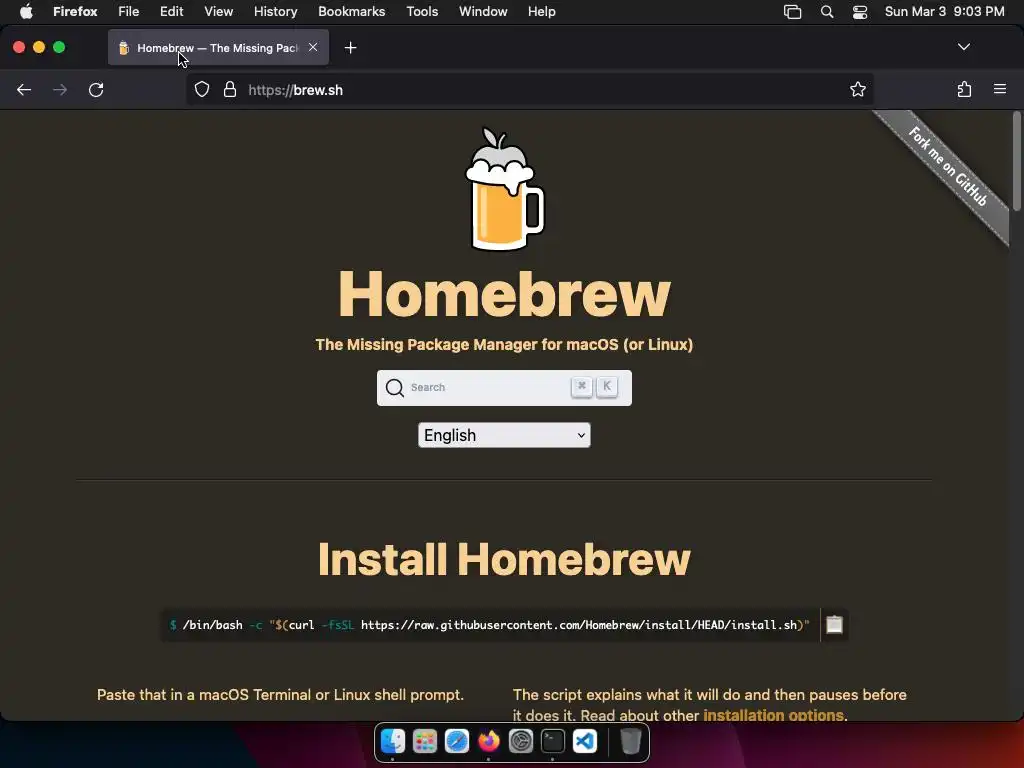This screenshot has width=1024, height=768.
Task: Click 'The Missing Package Manager' subtitle
Action: click(x=504, y=344)
